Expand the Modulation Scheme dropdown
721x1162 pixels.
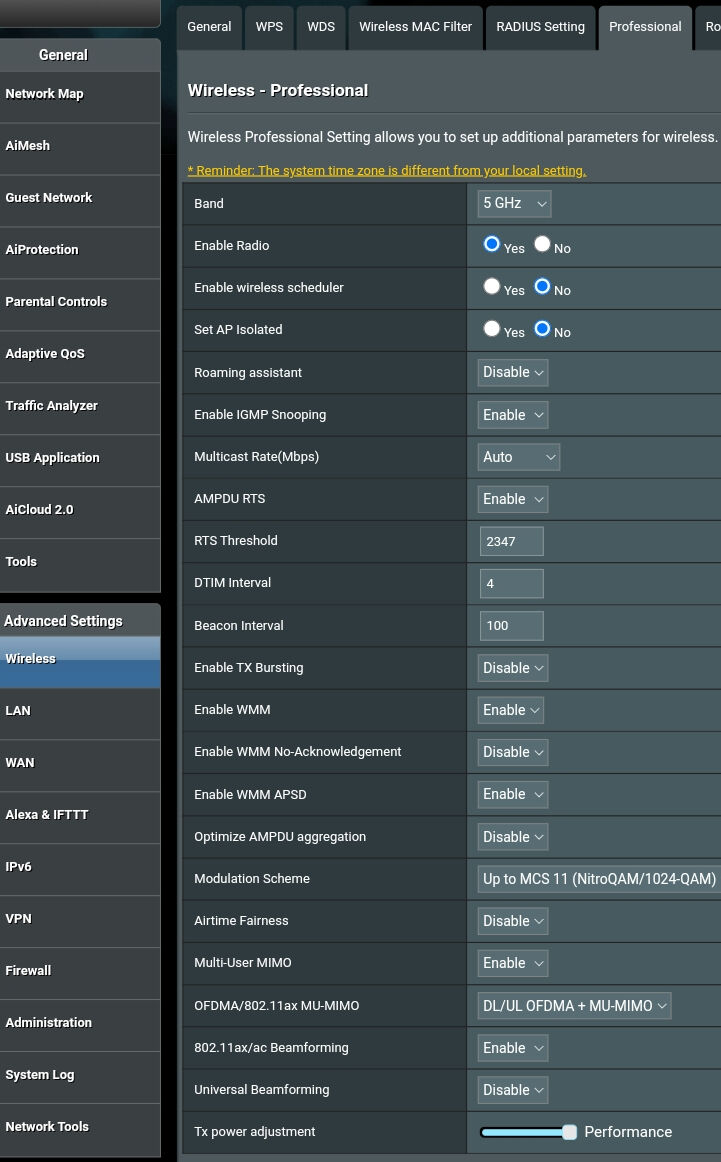[x=599, y=879]
